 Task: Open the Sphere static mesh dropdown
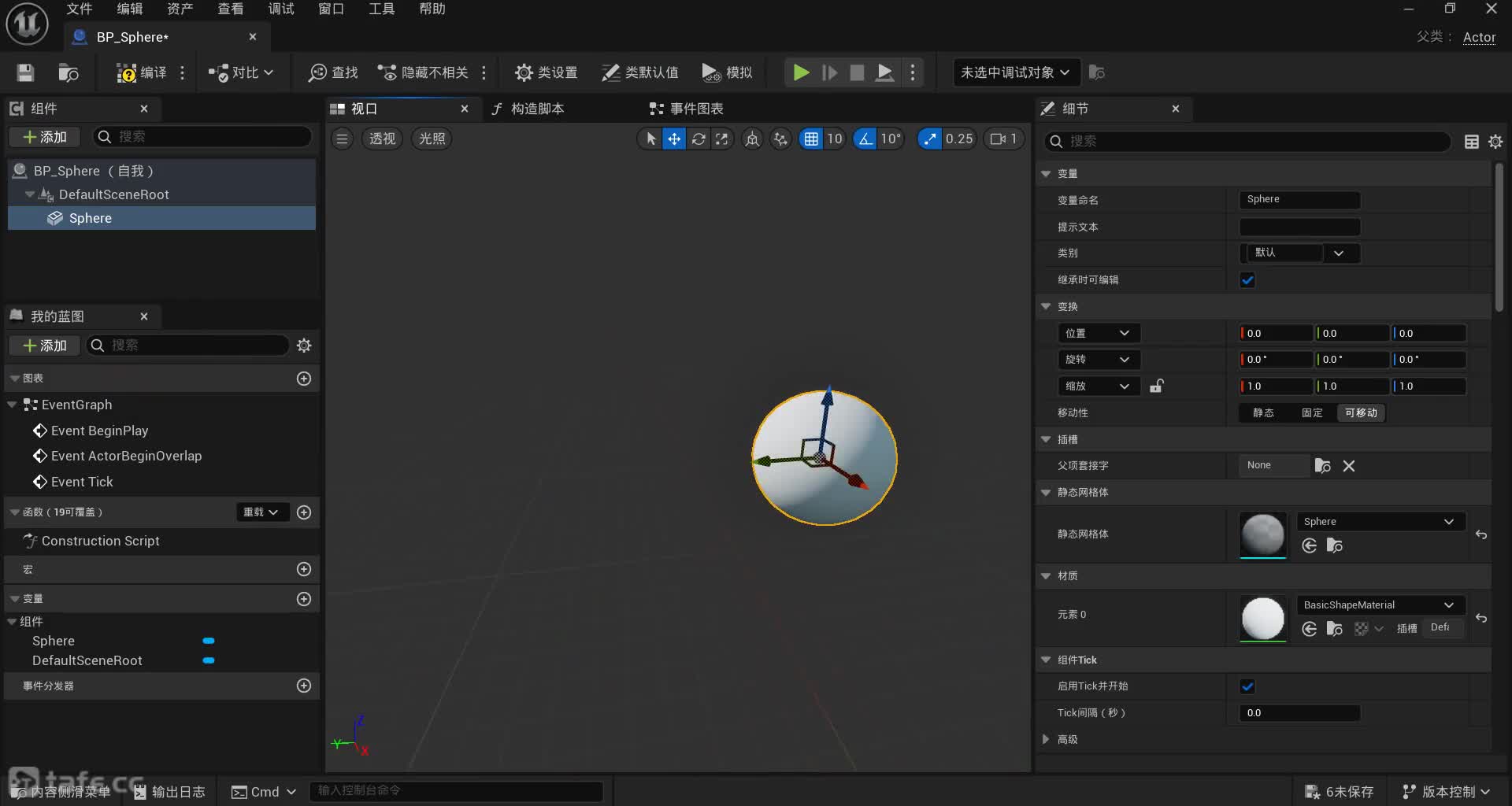click(x=1380, y=522)
